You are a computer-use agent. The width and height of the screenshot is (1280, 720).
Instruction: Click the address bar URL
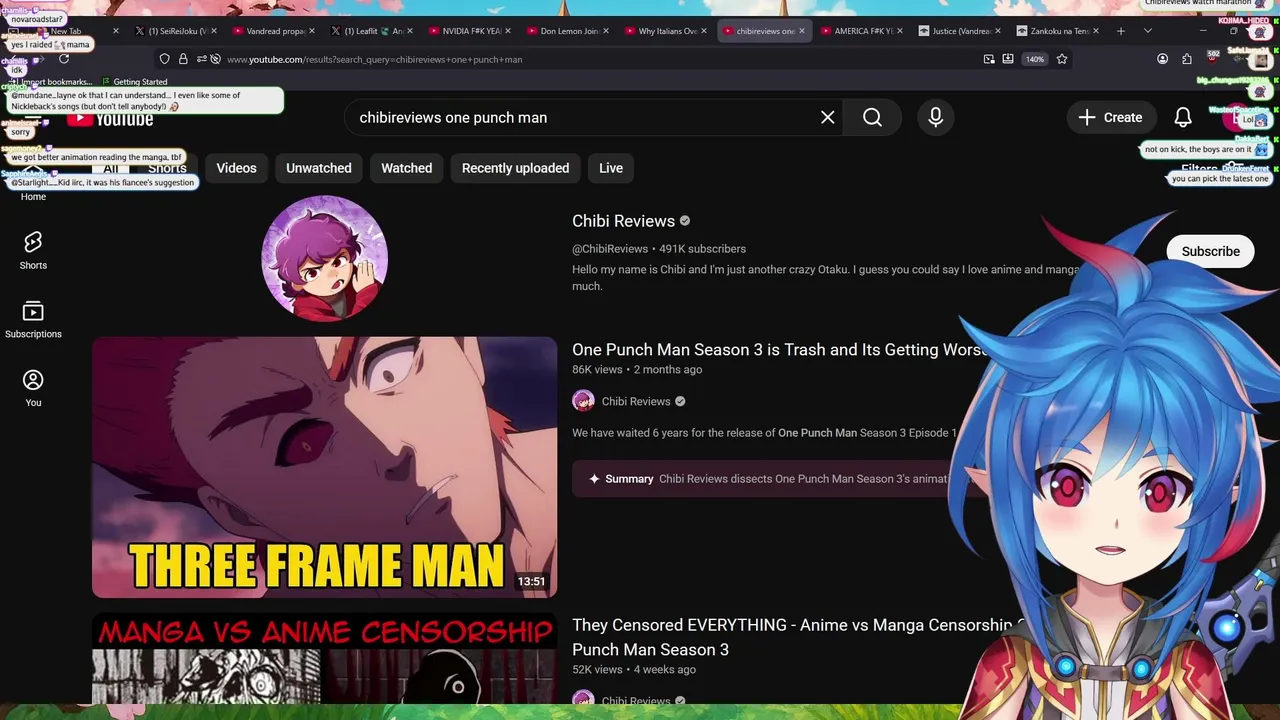click(374, 59)
